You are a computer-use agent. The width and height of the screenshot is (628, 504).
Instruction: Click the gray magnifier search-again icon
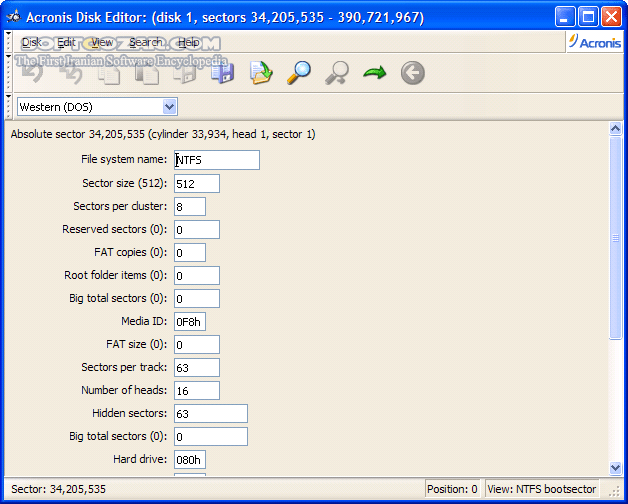(337, 73)
